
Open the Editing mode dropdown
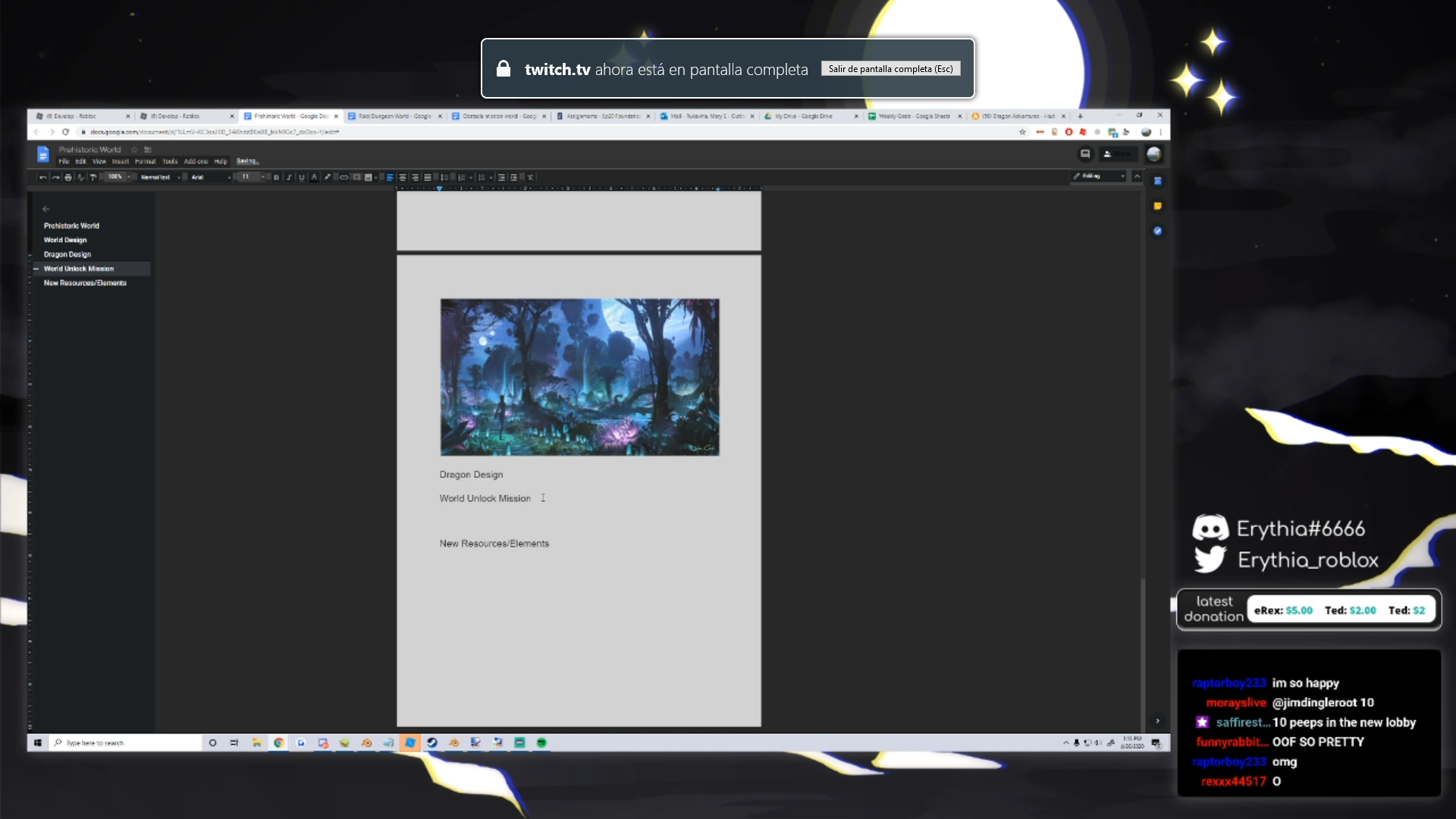1099,176
